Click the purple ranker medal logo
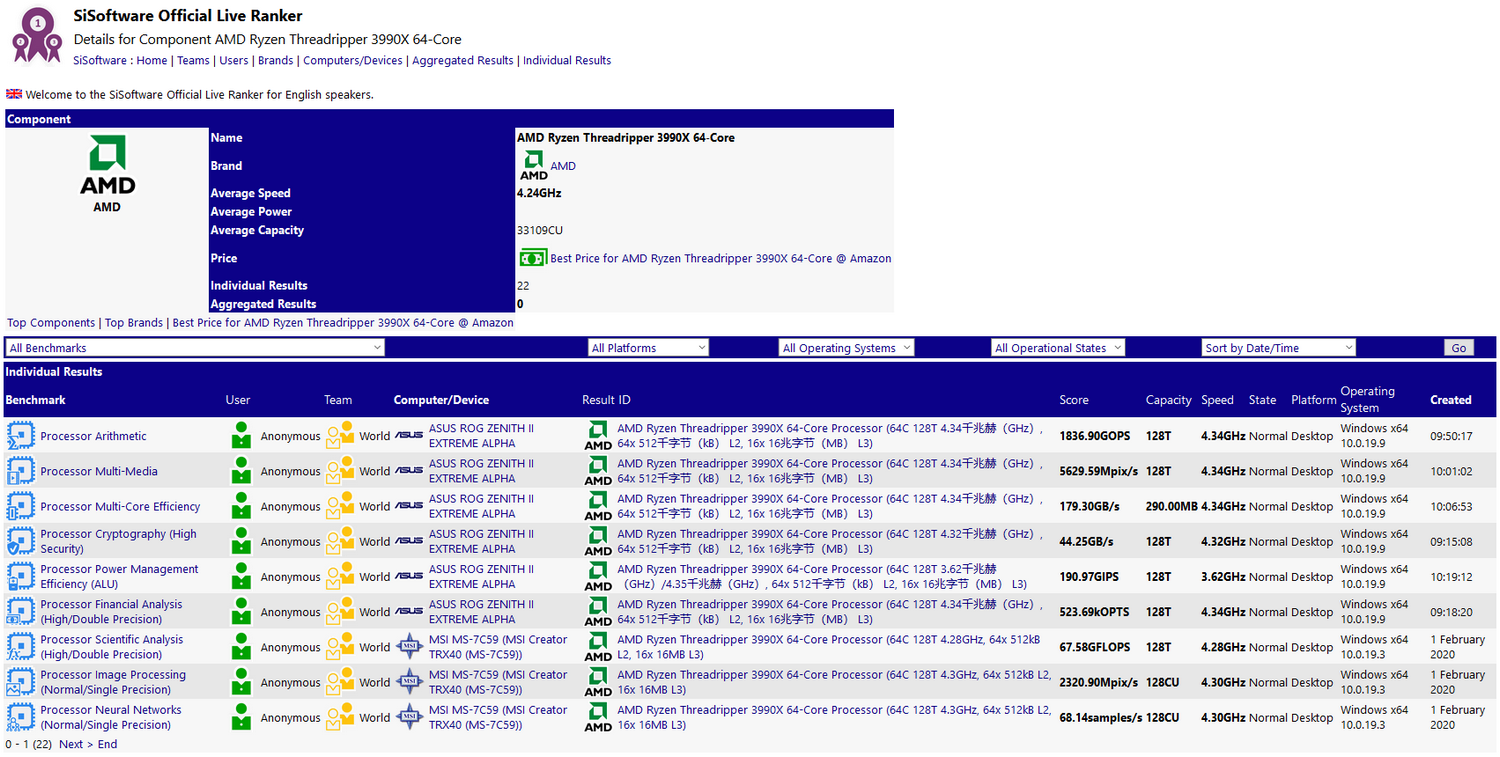 click(x=36, y=35)
